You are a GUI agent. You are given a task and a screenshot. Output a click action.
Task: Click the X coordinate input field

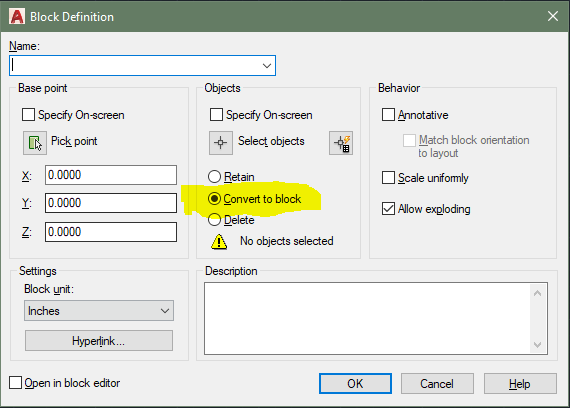click(111, 175)
